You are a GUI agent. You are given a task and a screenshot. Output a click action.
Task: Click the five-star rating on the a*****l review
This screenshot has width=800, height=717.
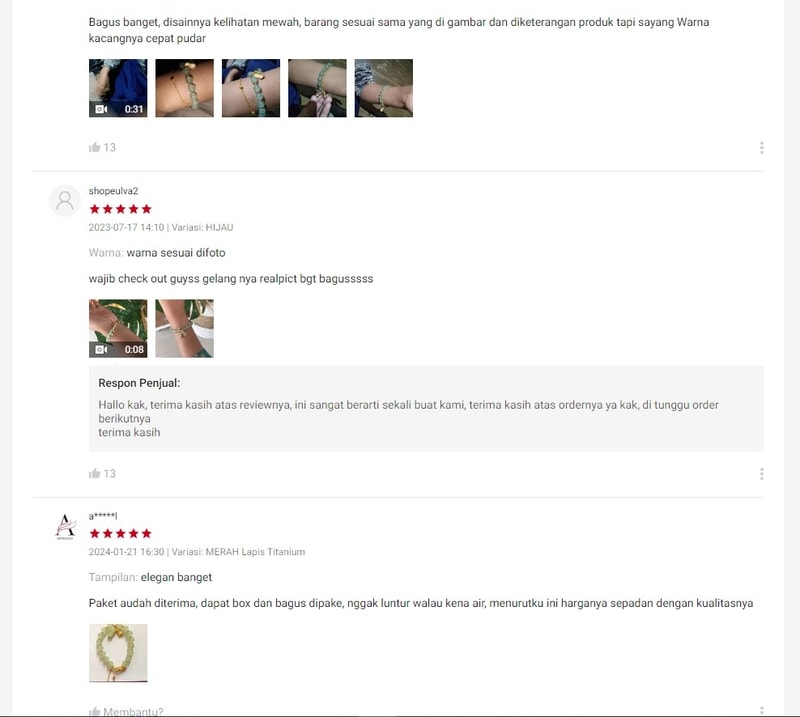click(120, 534)
